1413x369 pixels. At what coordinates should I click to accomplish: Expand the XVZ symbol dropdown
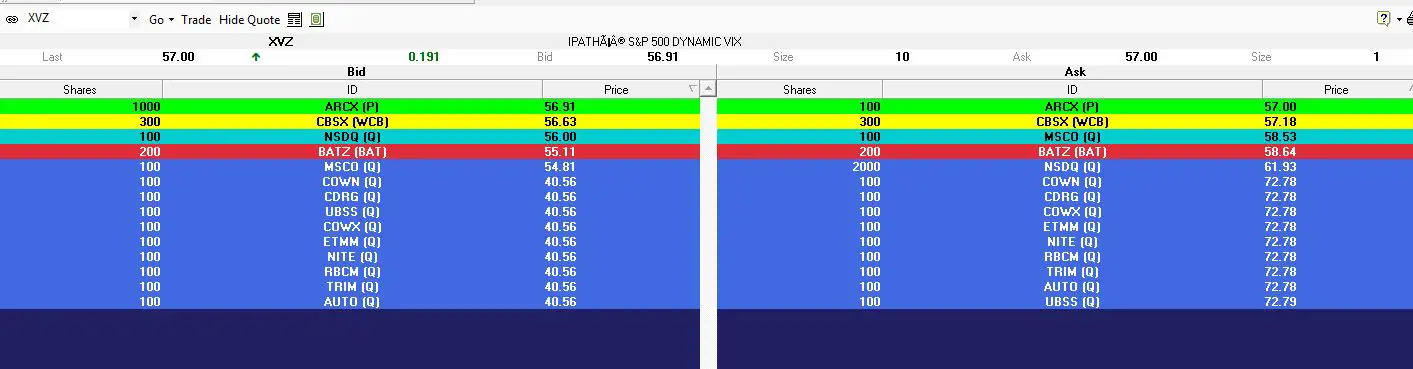(135, 19)
